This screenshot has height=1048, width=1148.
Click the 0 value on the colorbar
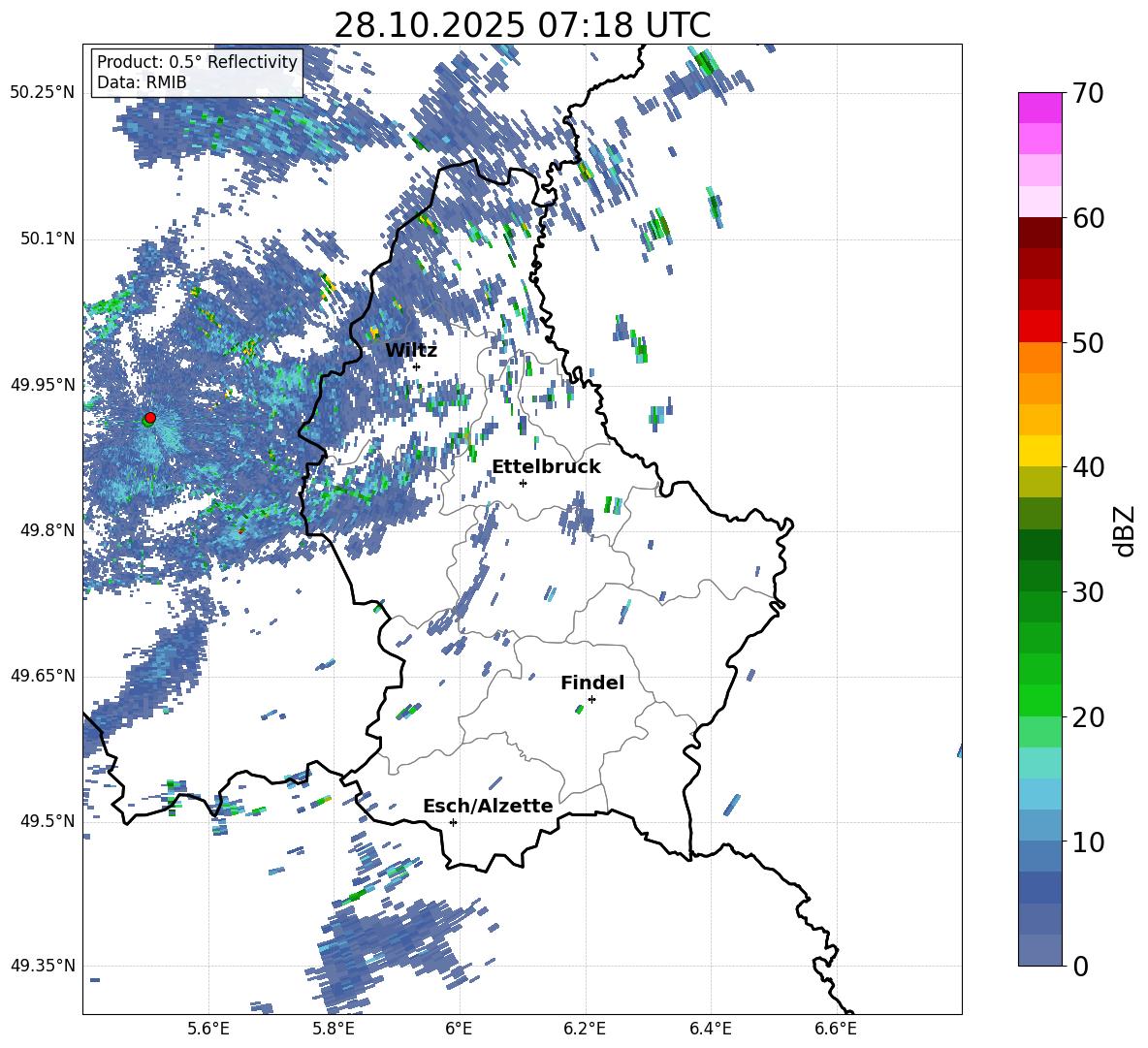pos(1080,966)
